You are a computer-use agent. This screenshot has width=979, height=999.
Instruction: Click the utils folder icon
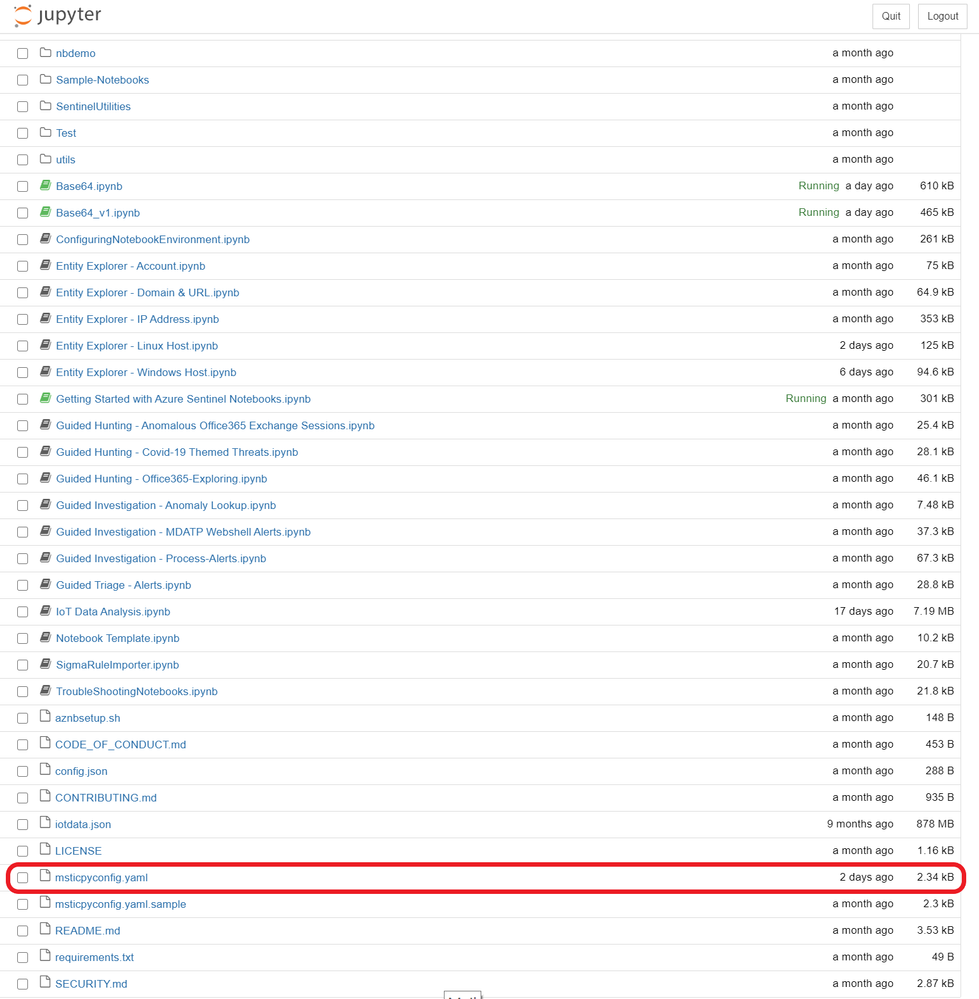[45, 159]
